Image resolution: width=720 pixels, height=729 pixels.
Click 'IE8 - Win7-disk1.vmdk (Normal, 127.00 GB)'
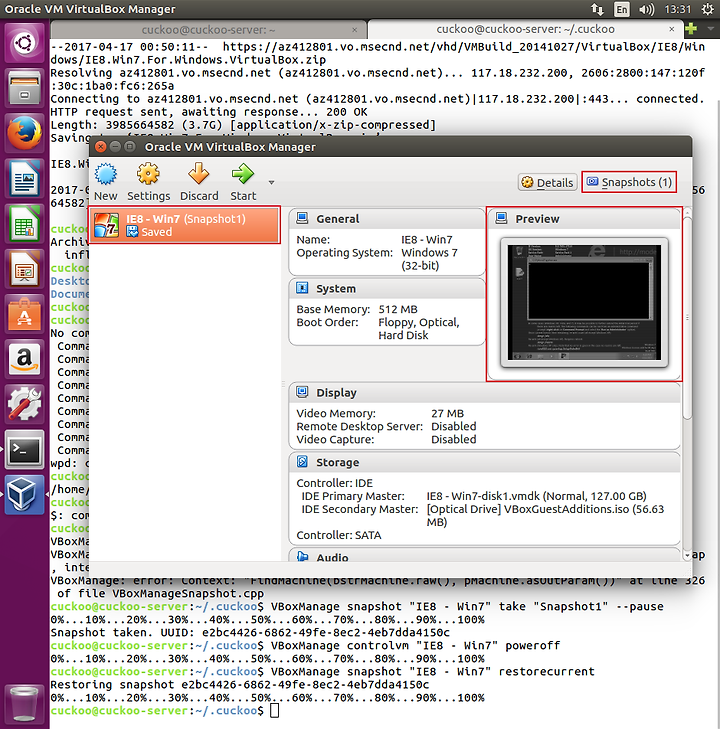click(x=536, y=496)
